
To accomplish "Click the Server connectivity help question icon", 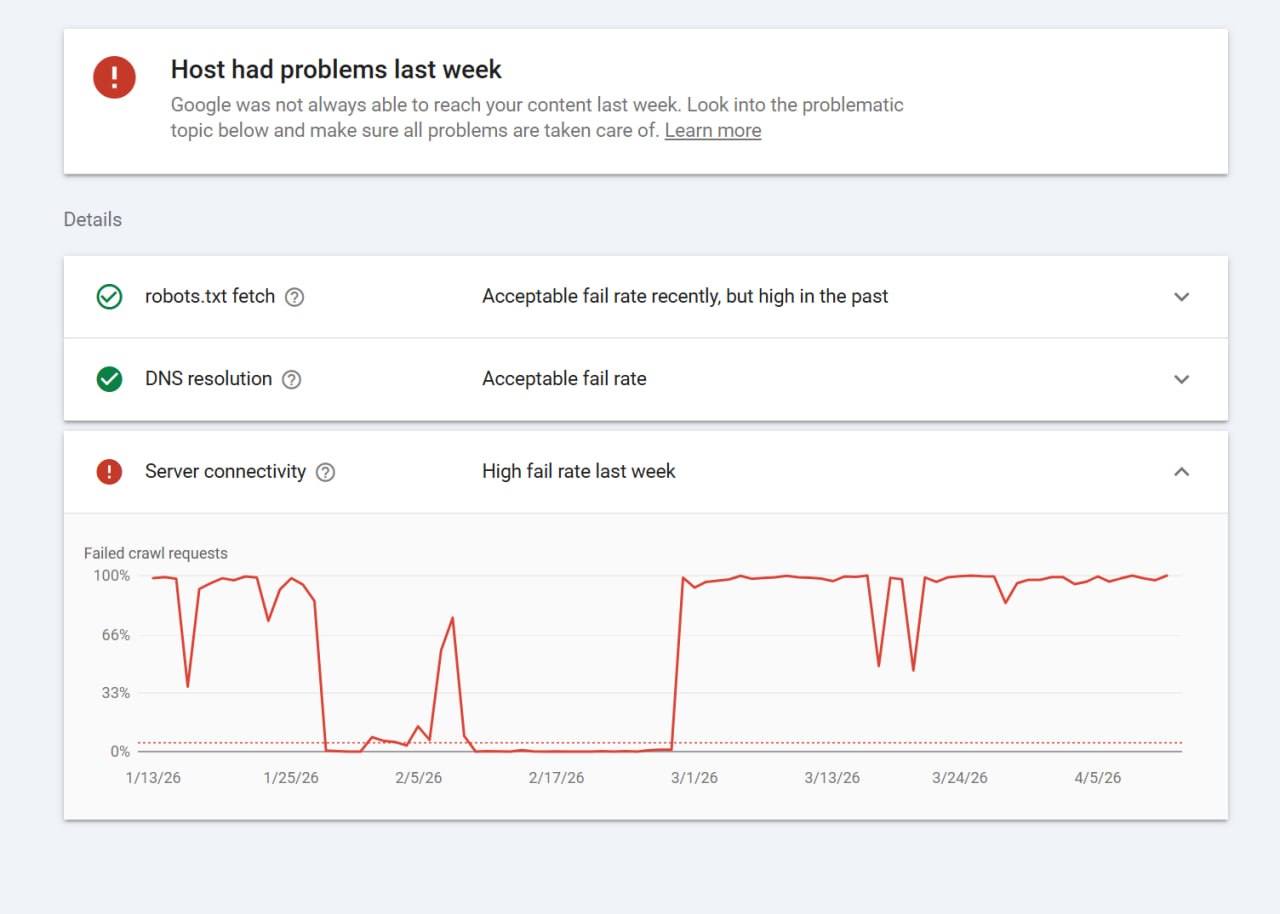I will [x=325, y=472].
